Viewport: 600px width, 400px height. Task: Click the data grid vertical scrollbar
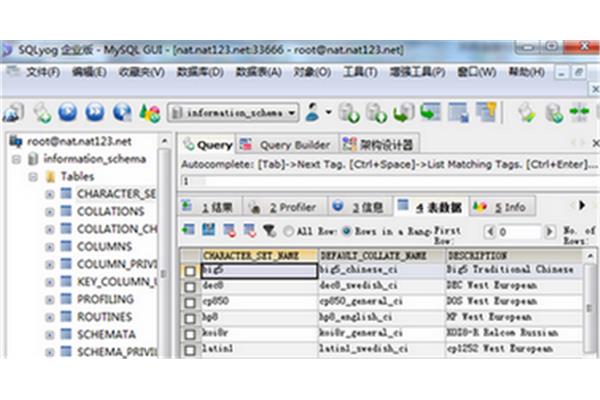pyautogui.click(x=590, y=304)
